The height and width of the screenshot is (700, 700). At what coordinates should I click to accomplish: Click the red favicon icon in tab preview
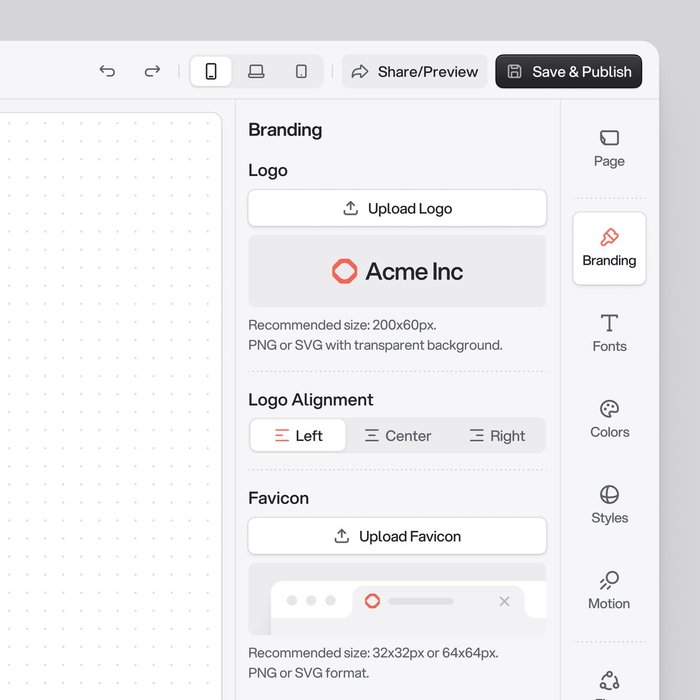372,601
